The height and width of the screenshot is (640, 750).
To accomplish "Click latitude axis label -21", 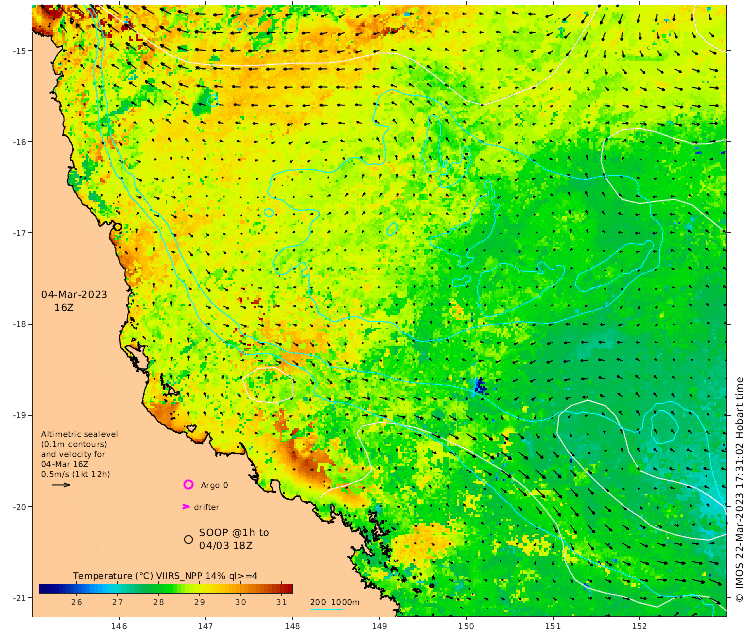I will 21,598.
